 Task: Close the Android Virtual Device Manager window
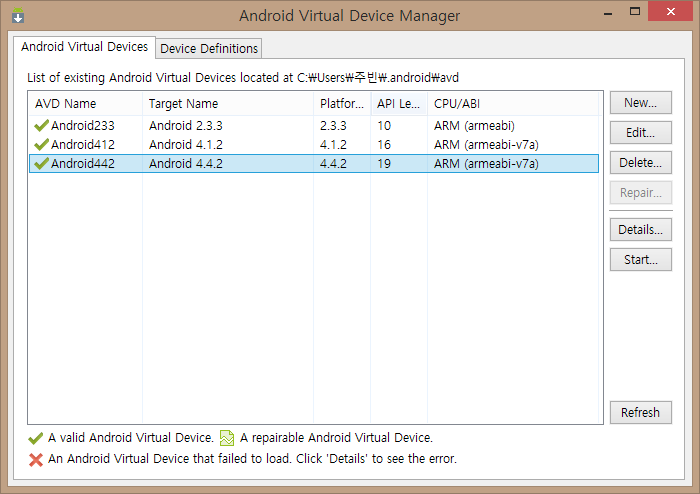pyautogui.click(x=671, y=12)
